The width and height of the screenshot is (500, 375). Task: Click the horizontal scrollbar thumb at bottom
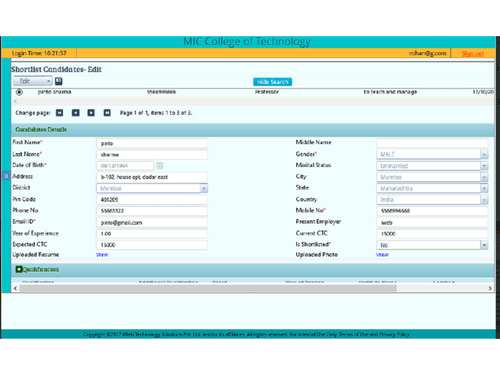tap(208, 288)
